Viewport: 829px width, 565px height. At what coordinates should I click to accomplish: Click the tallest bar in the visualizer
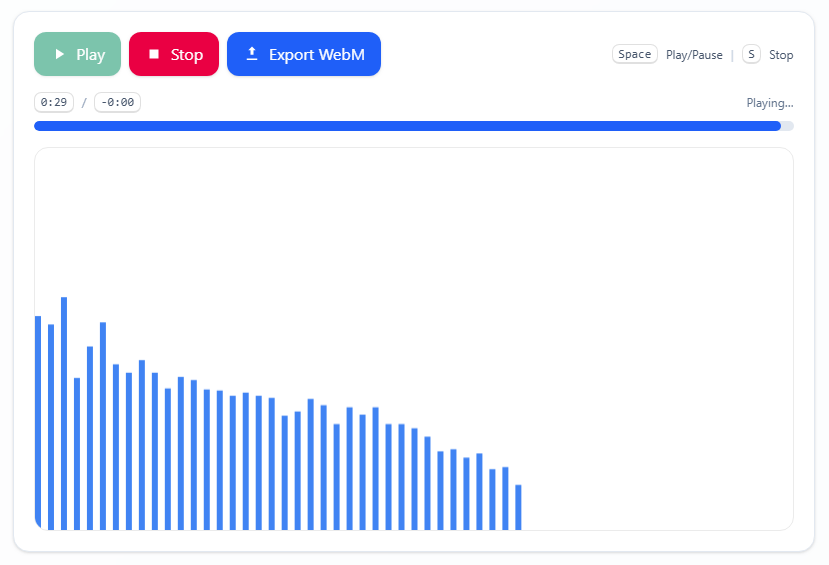pos(64,413)
